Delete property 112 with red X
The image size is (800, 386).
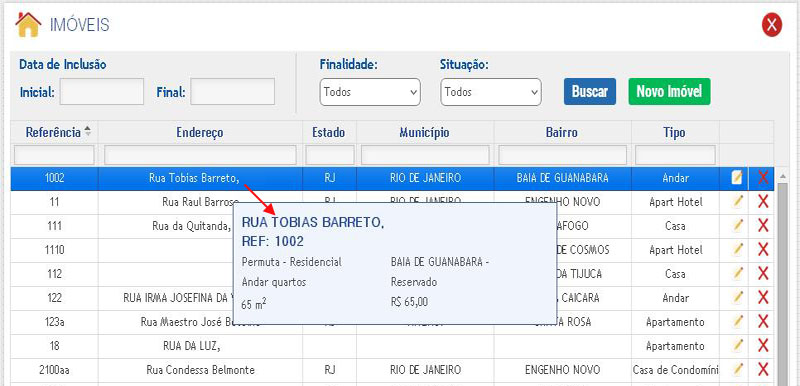[x=763, y=274]
